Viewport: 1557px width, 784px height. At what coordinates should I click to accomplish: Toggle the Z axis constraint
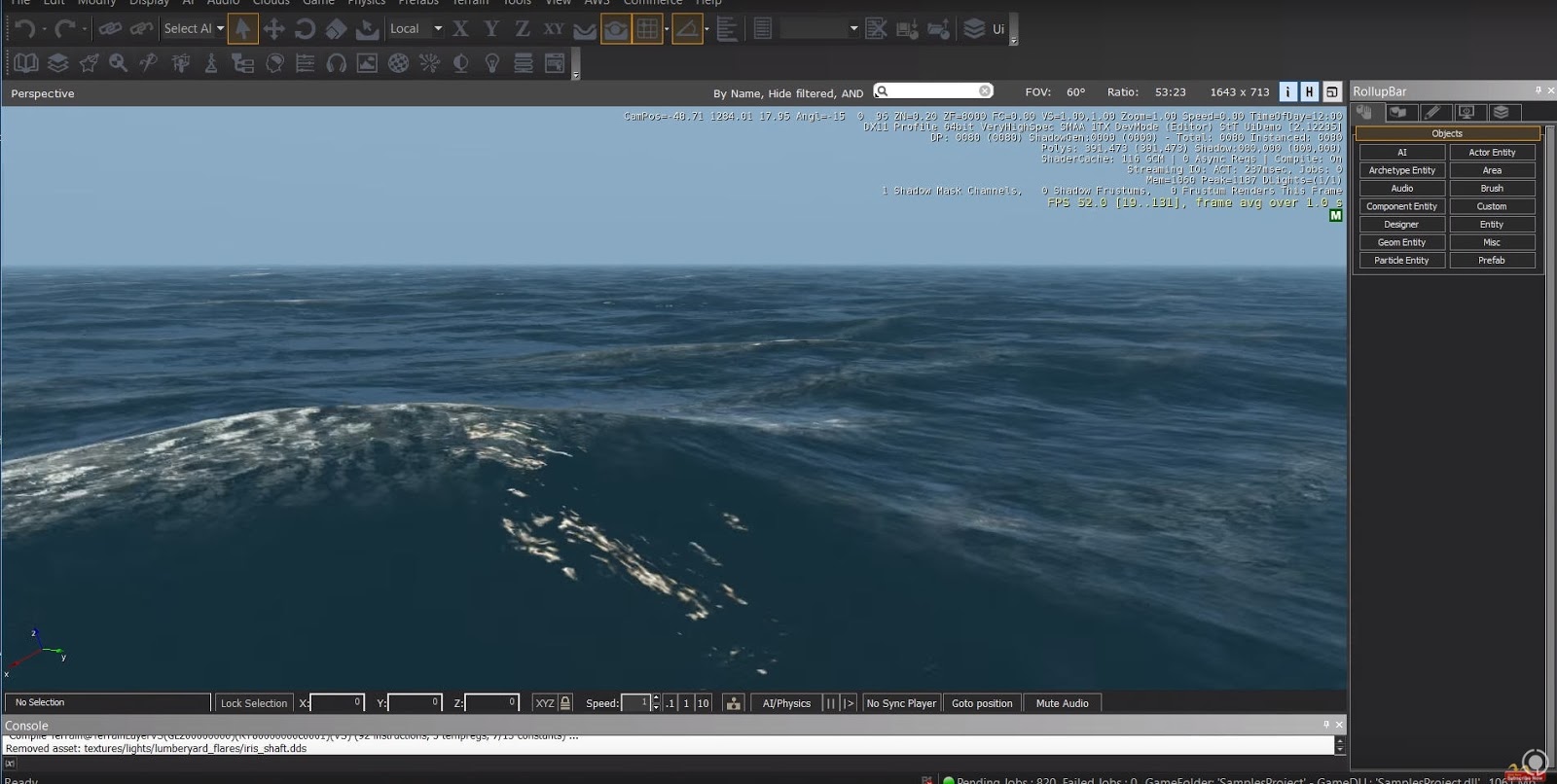click(x=523, y=29)
